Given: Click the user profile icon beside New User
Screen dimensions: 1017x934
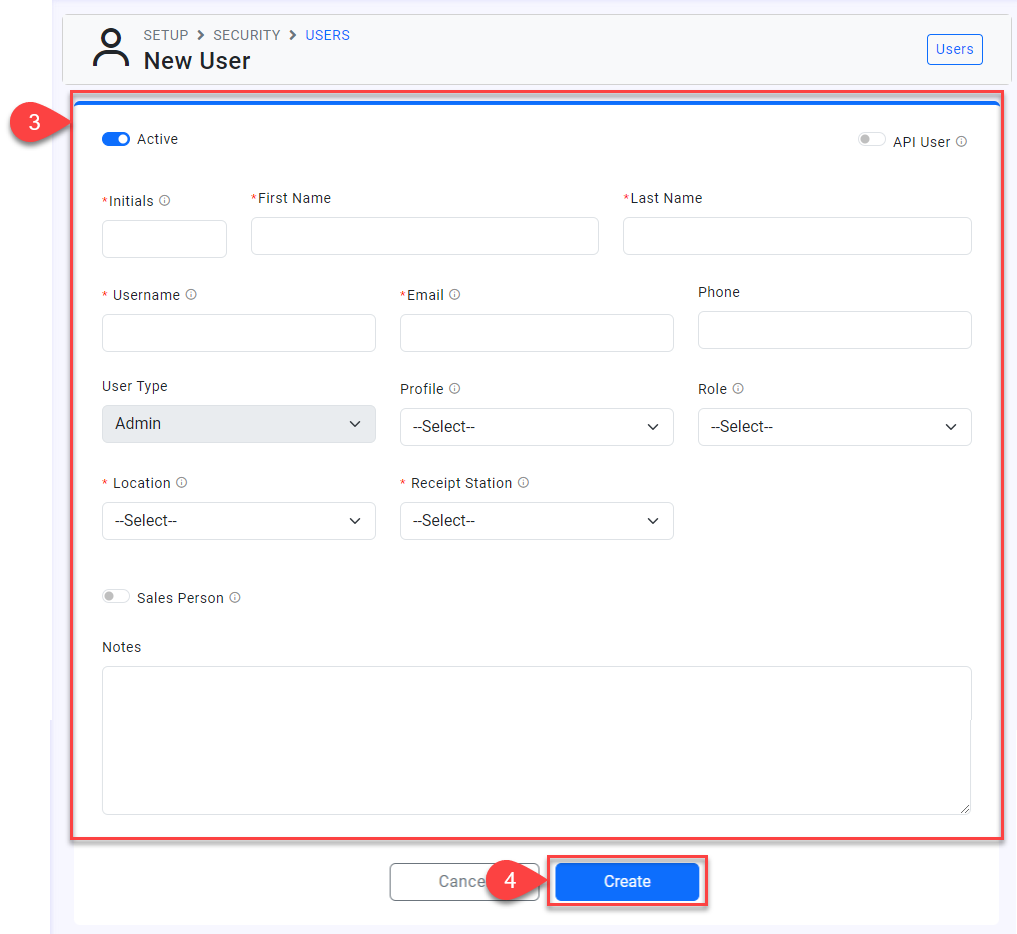Looking at the screenshot, I should (111, 47).
